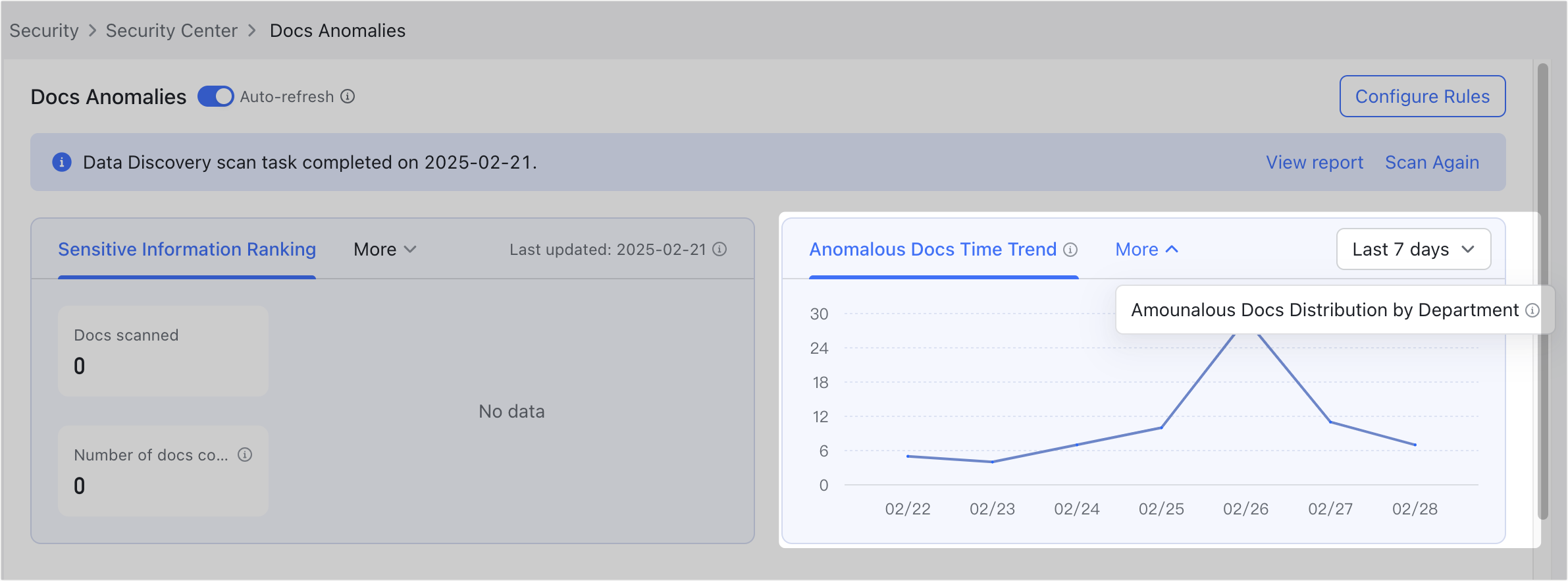Click info icon beside Last updated date

[x=719, y=249]
